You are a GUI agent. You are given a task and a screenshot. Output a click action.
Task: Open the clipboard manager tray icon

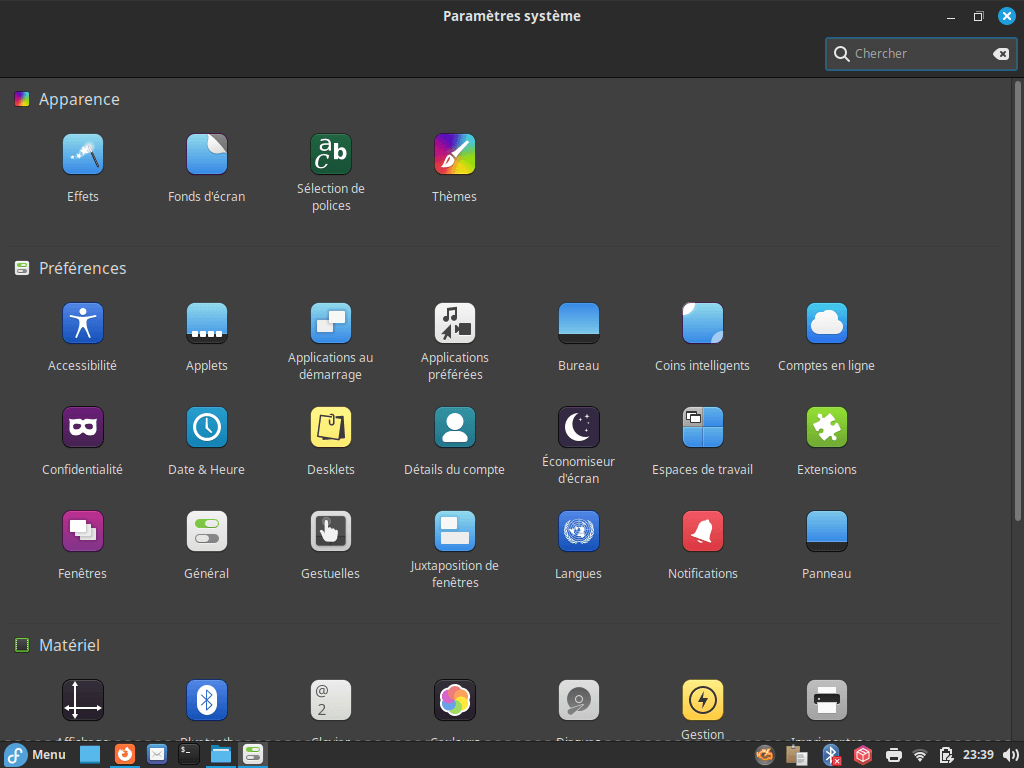tap(797, 755)
